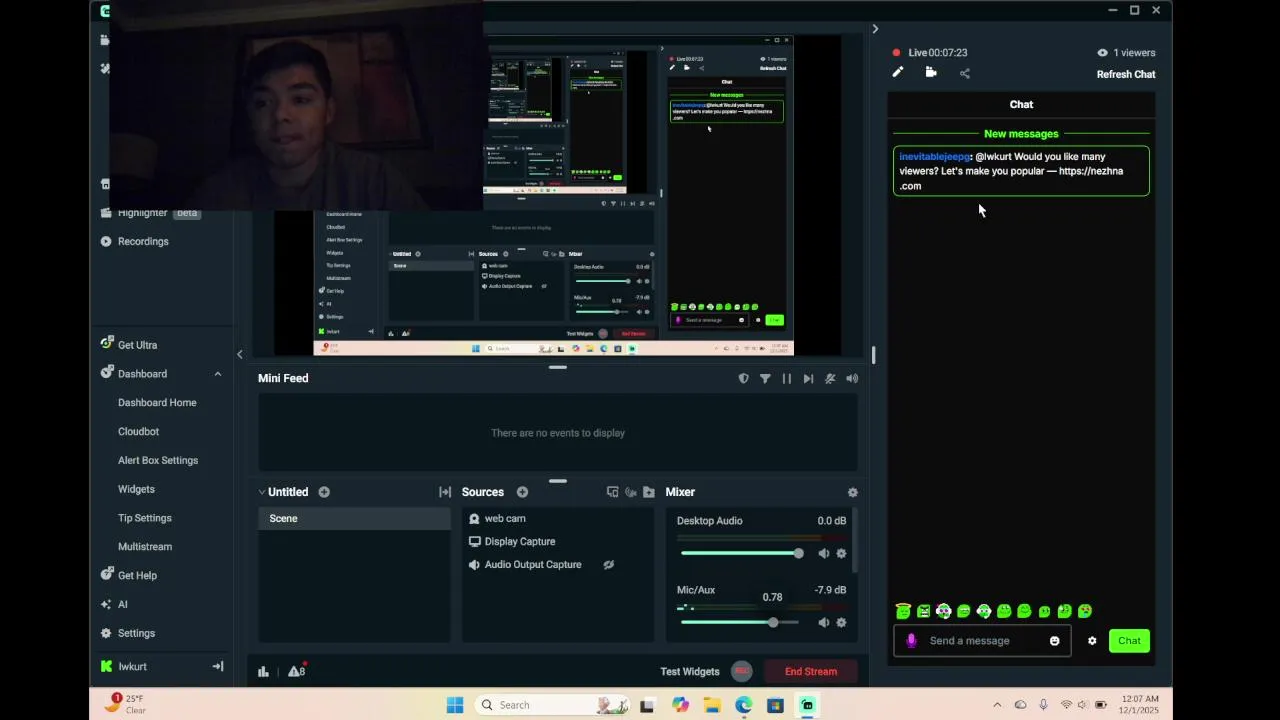1280x720 pixels.
Task: Open Widgets menu item
Action: point(136,490)
